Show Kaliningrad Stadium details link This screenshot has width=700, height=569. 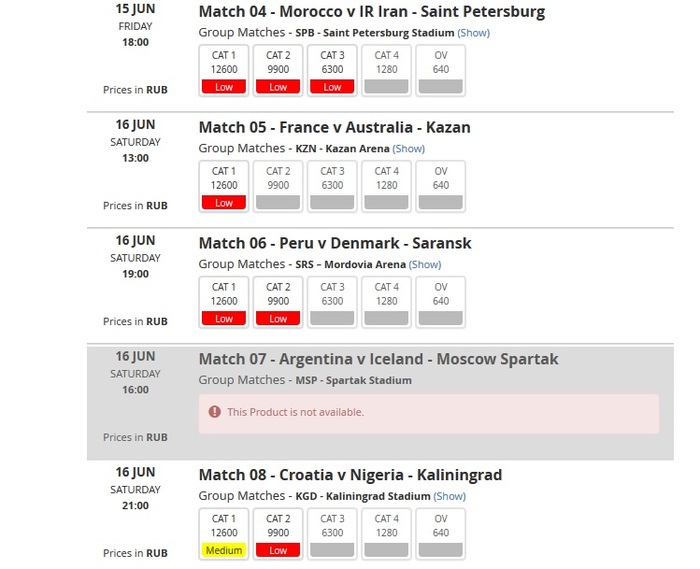pyautogui.click(x=450, y=497)
